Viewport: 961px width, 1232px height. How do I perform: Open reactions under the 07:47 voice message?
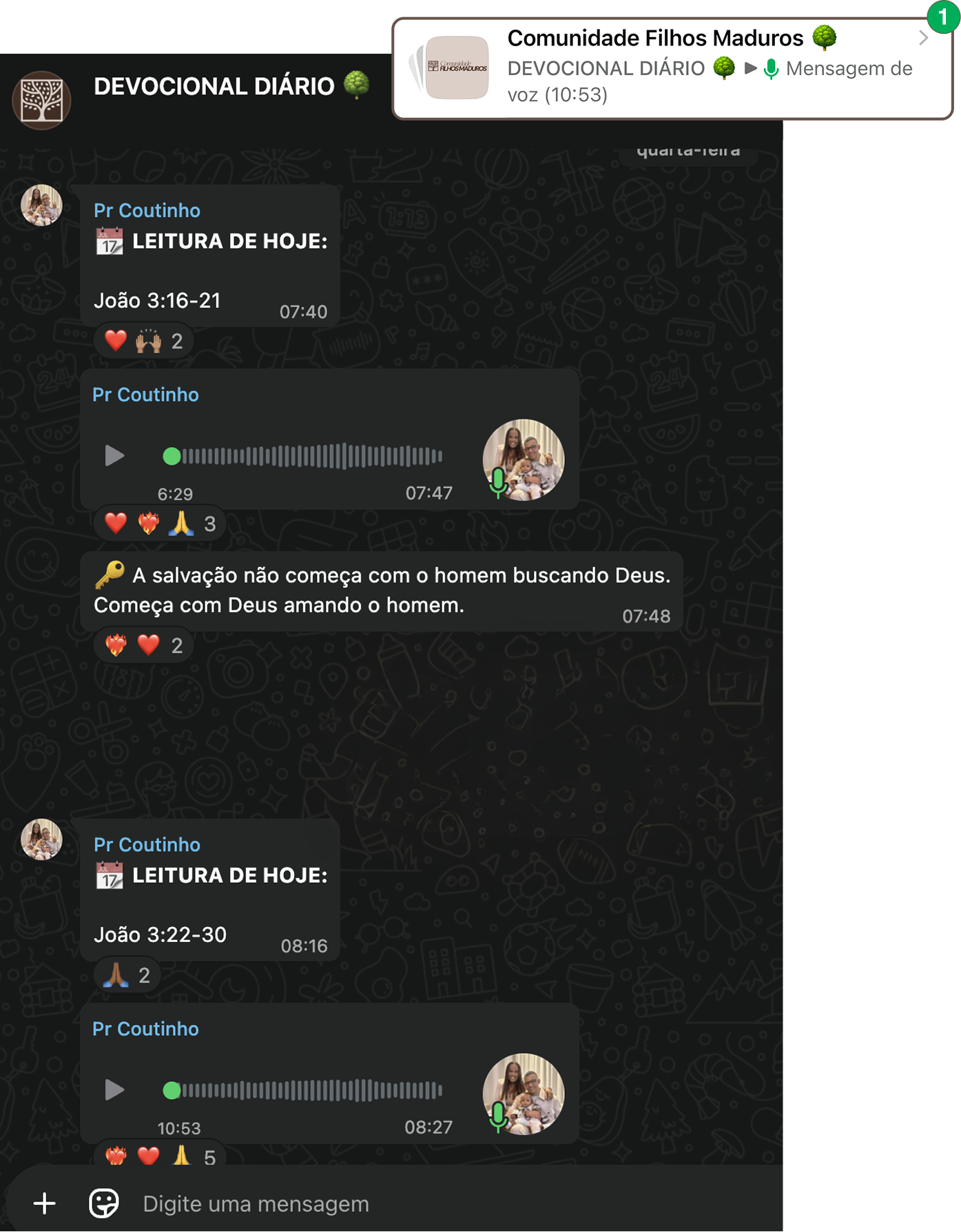[160, 524]
